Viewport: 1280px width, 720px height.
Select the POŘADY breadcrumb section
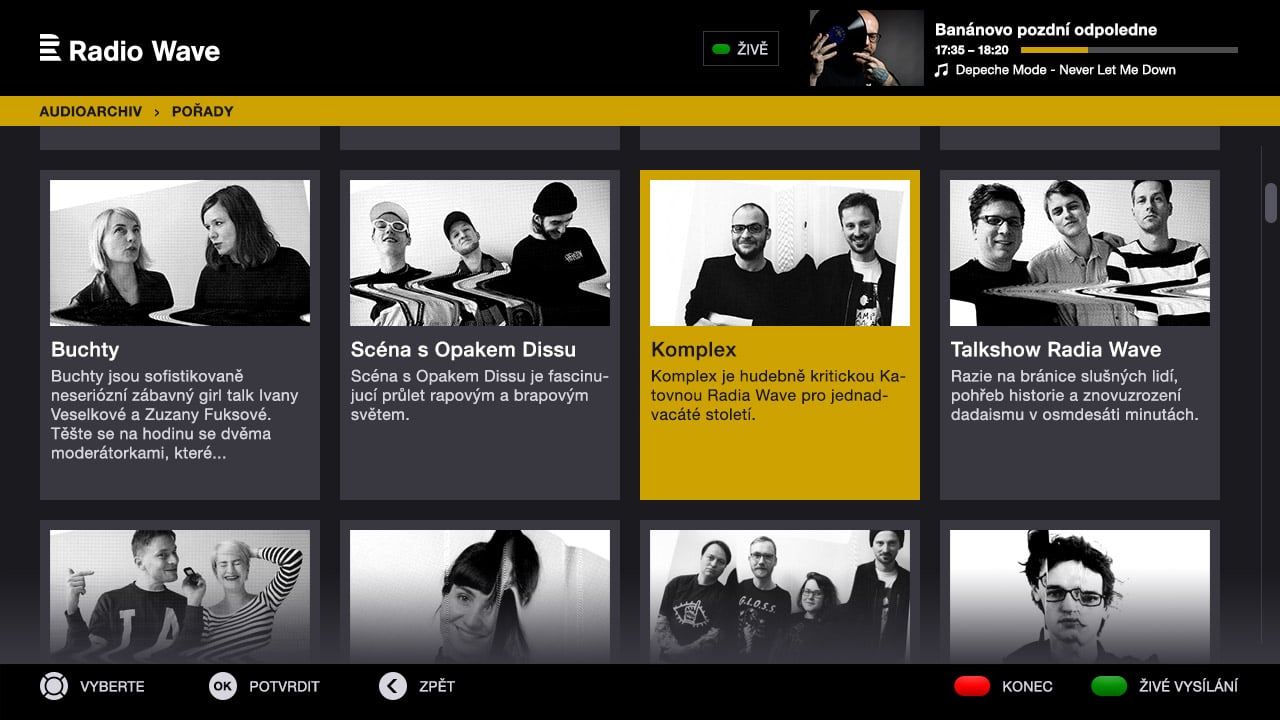coord(202,111)
